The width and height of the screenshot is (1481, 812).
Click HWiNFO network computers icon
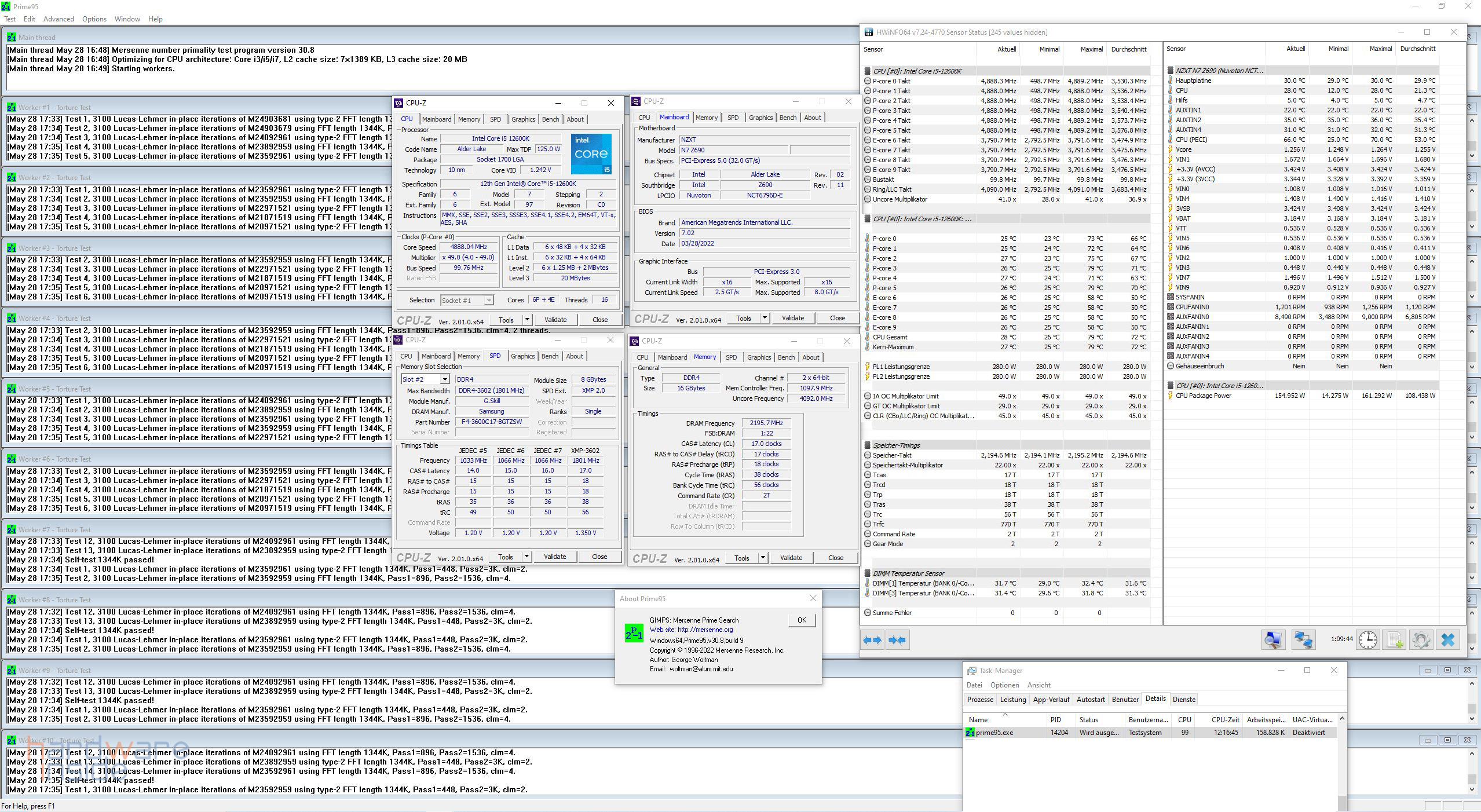1303,640
